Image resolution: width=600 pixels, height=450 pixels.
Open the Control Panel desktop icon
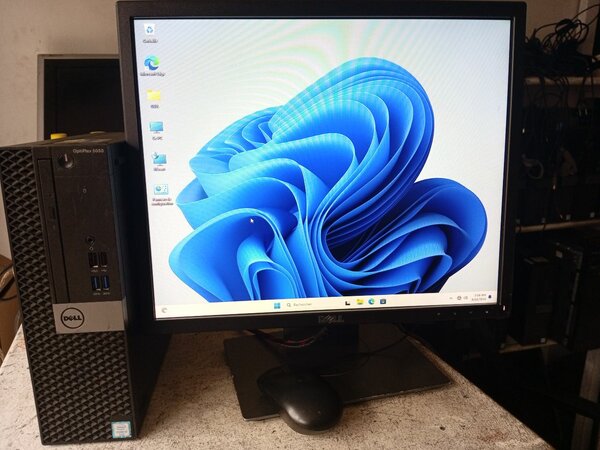click(161, 195)
